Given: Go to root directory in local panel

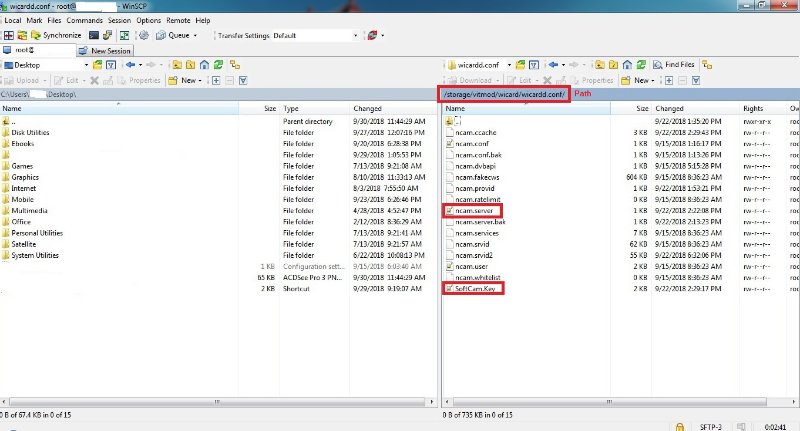Looking at the screenshot, I should [x=191, y=65].
